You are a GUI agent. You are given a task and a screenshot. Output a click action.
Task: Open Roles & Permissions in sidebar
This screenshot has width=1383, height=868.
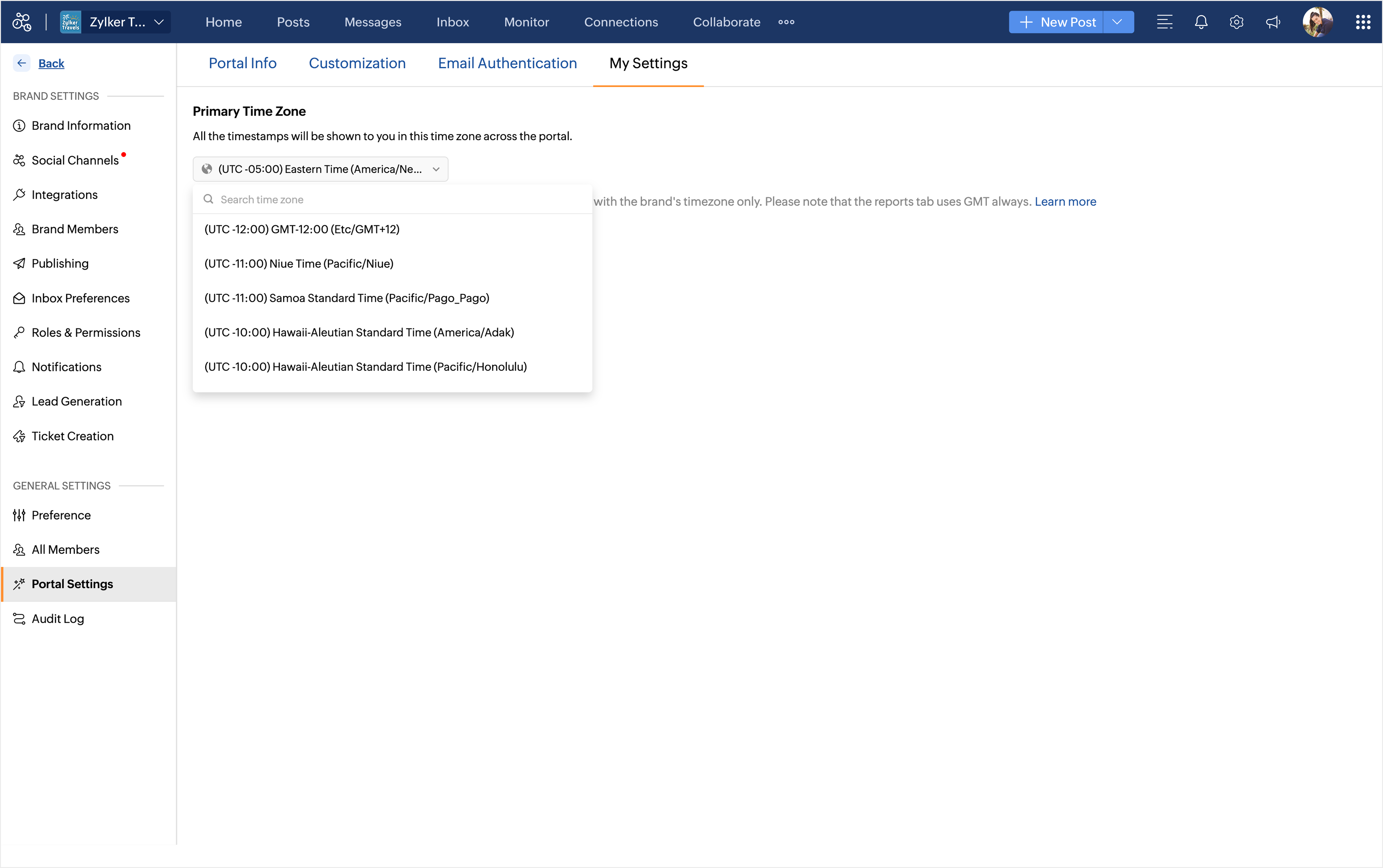pos(86,332)
